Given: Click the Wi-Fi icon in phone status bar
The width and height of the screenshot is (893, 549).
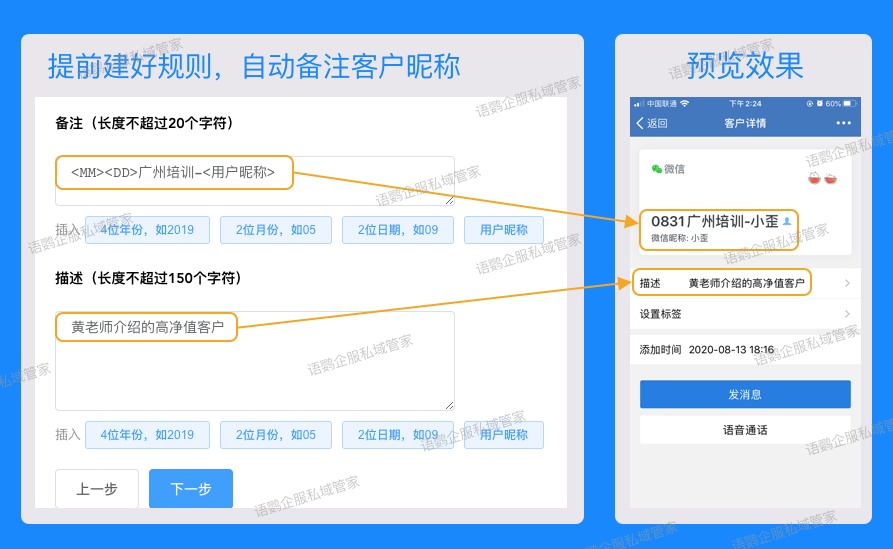Looking at the screenshot, I should coord(685,104).
